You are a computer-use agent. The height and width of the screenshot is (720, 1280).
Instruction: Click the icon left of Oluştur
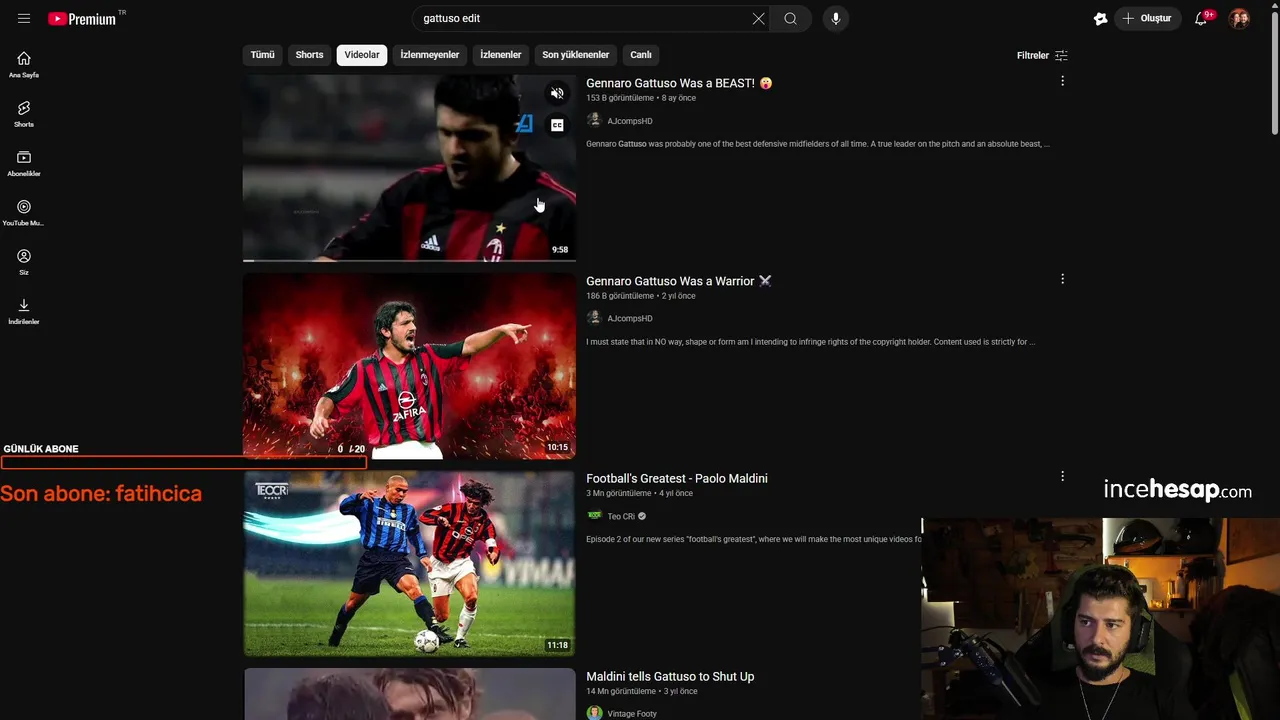tap(1100, 18)
